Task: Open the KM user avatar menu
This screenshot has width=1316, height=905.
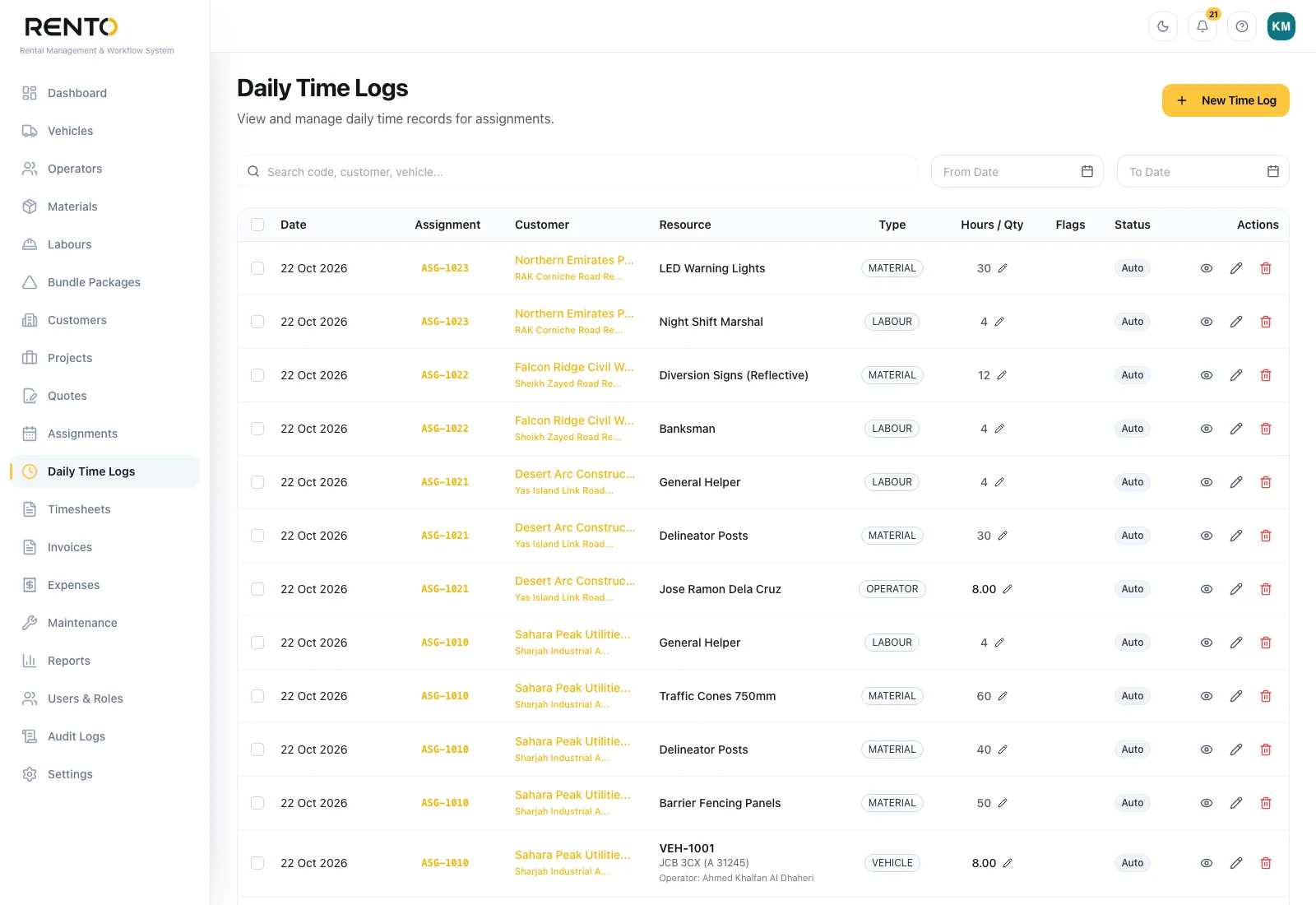Action: pyautogui.click(x=1281, y=26)
